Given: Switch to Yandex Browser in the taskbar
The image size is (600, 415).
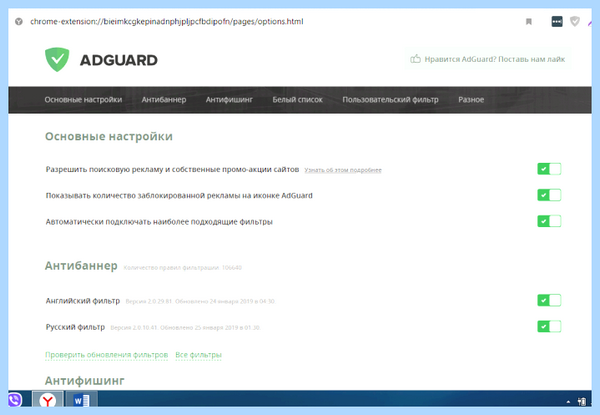Looking at the screenshot, I should tap(48, 400).
